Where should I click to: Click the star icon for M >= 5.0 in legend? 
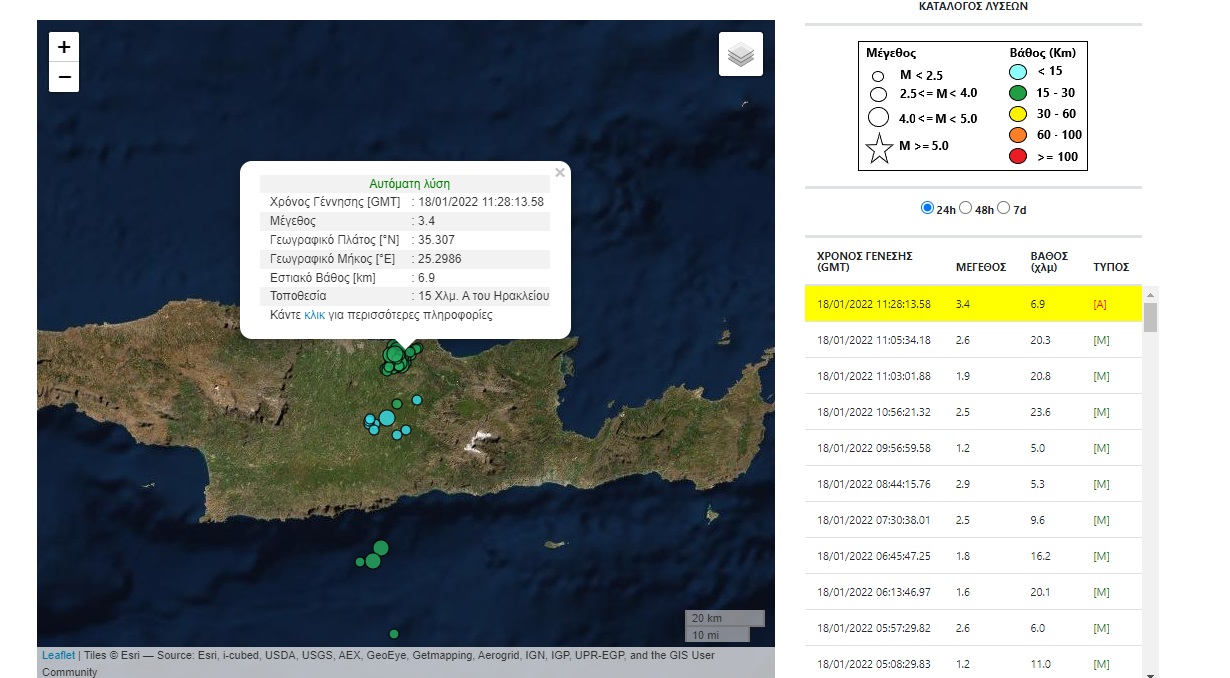pyautogui.click(x=879, y=149)
